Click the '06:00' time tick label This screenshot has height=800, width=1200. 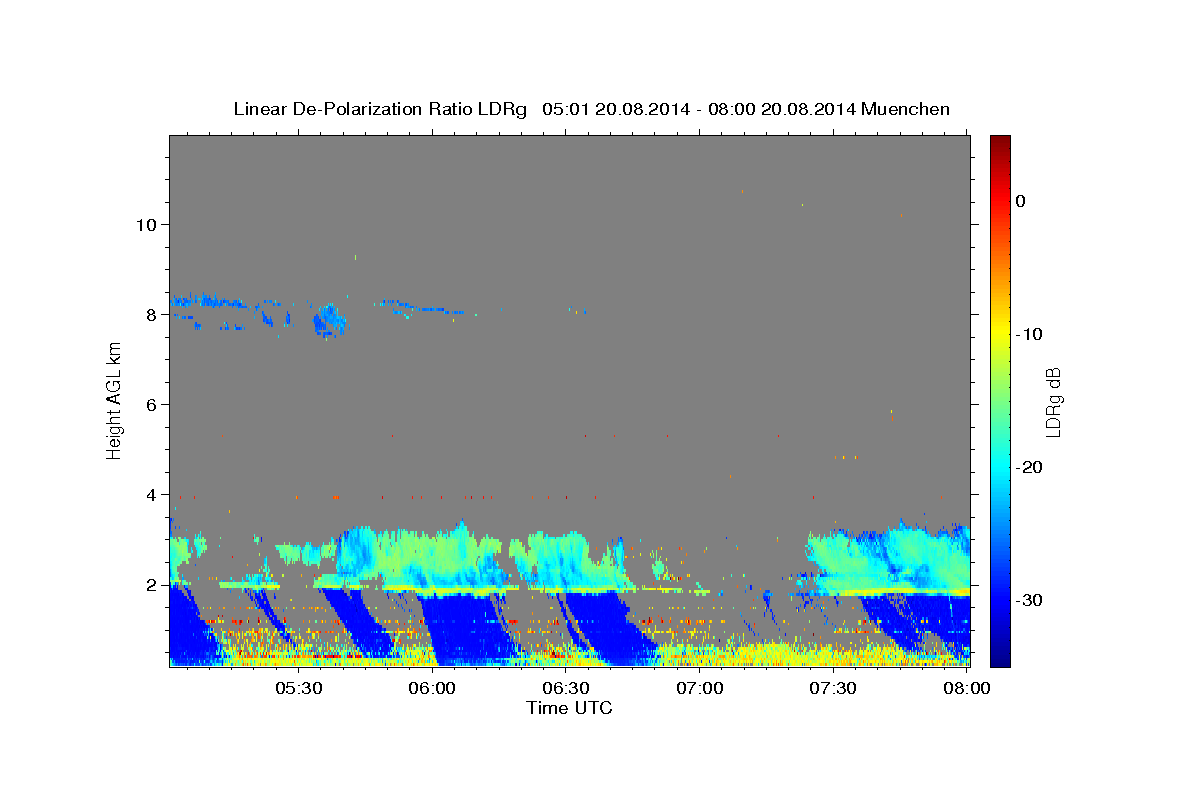tap(433, 688)
